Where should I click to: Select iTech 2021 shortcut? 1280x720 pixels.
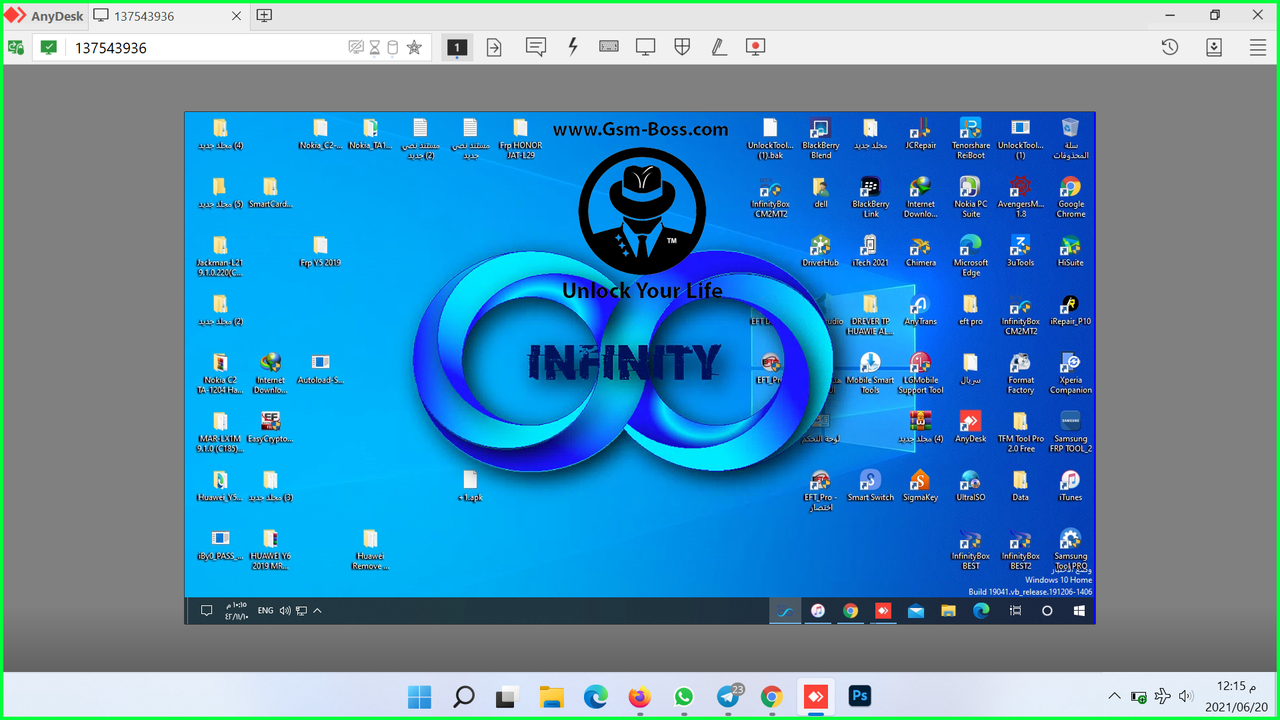tap(870, 251)
